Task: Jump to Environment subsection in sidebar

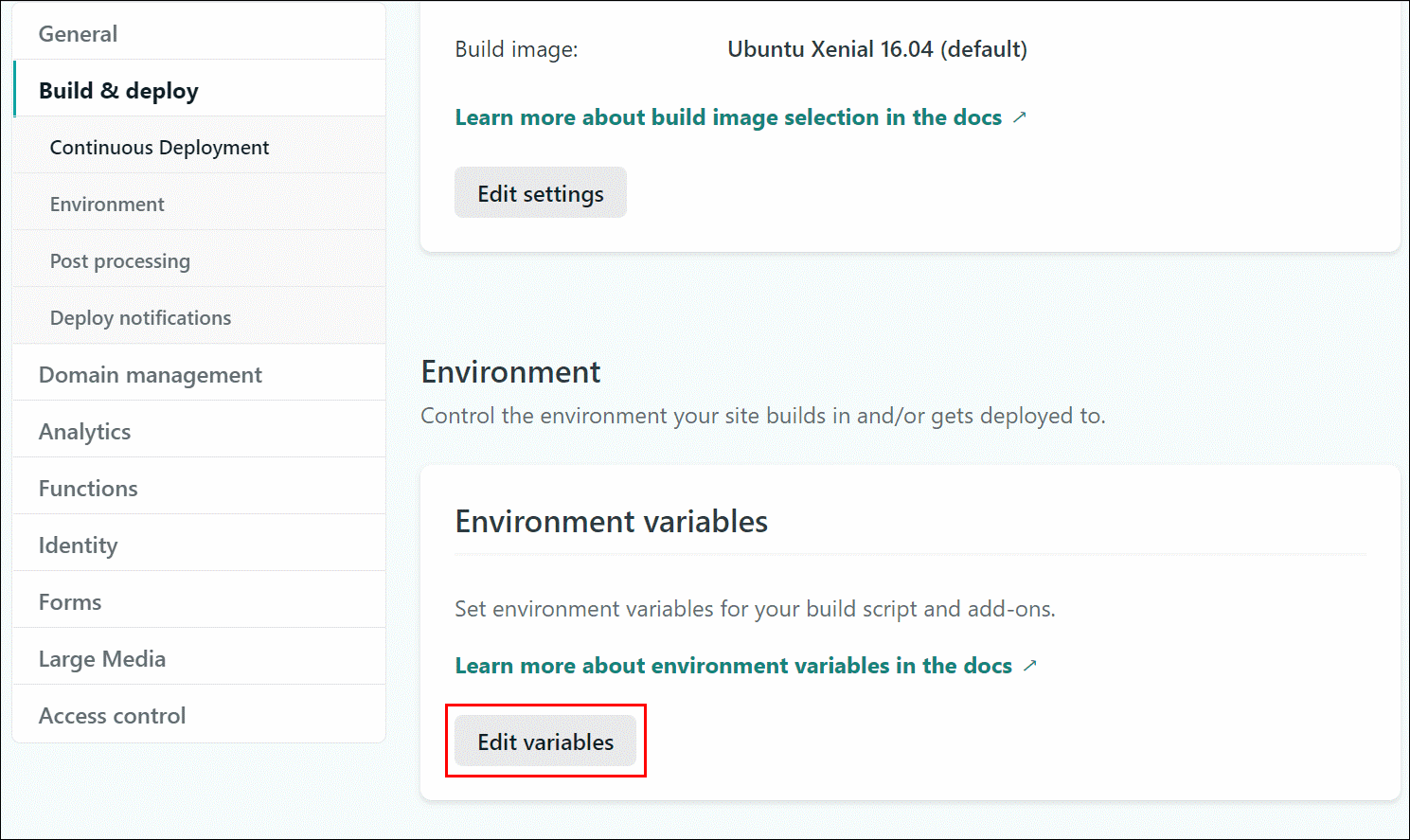Action: [x=107, y=205]
